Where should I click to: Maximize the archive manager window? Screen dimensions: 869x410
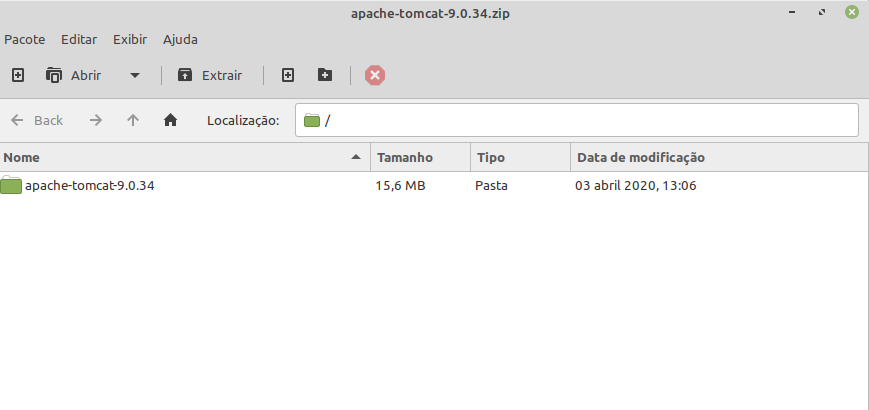point(822,12)
